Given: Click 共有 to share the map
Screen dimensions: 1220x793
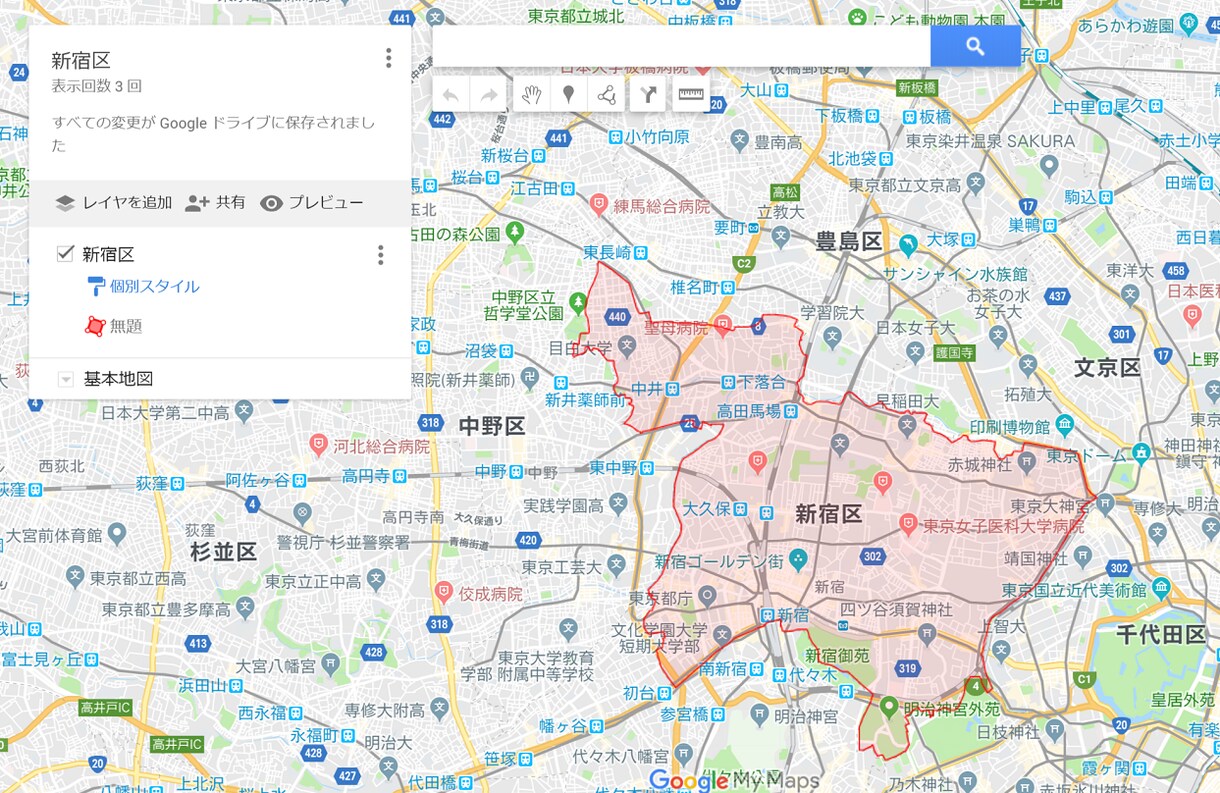Looking at the screenshot, I should pyautogui.click(x=215, y=203).
